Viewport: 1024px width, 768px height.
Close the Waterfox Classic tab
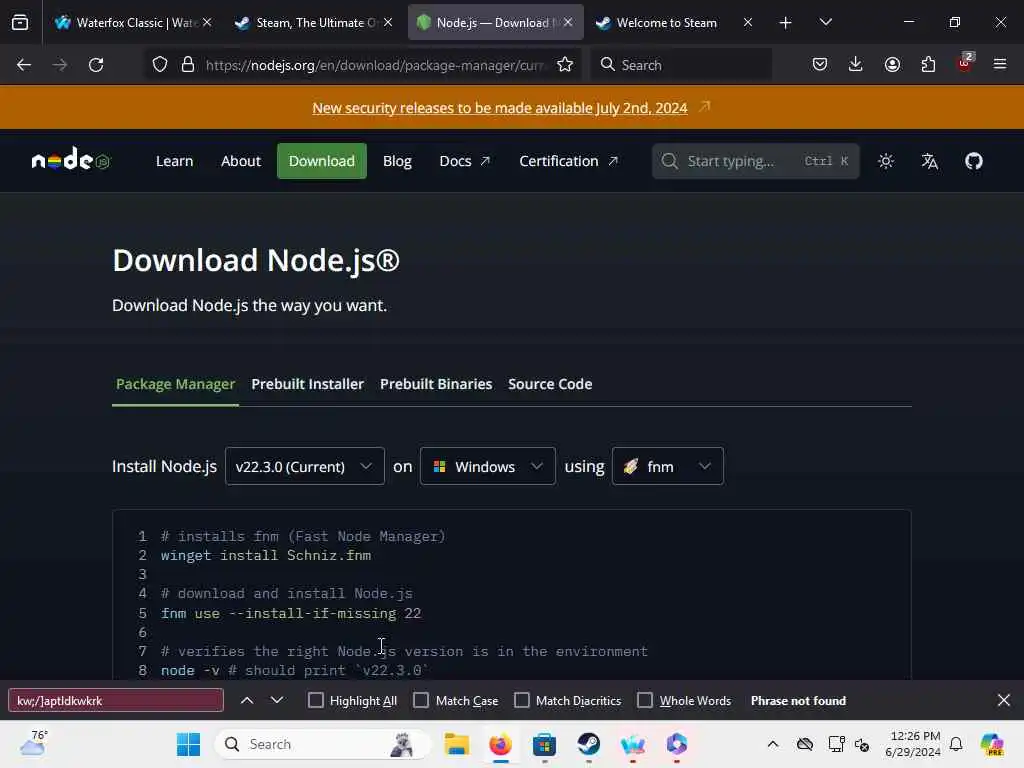coord(207,23)
